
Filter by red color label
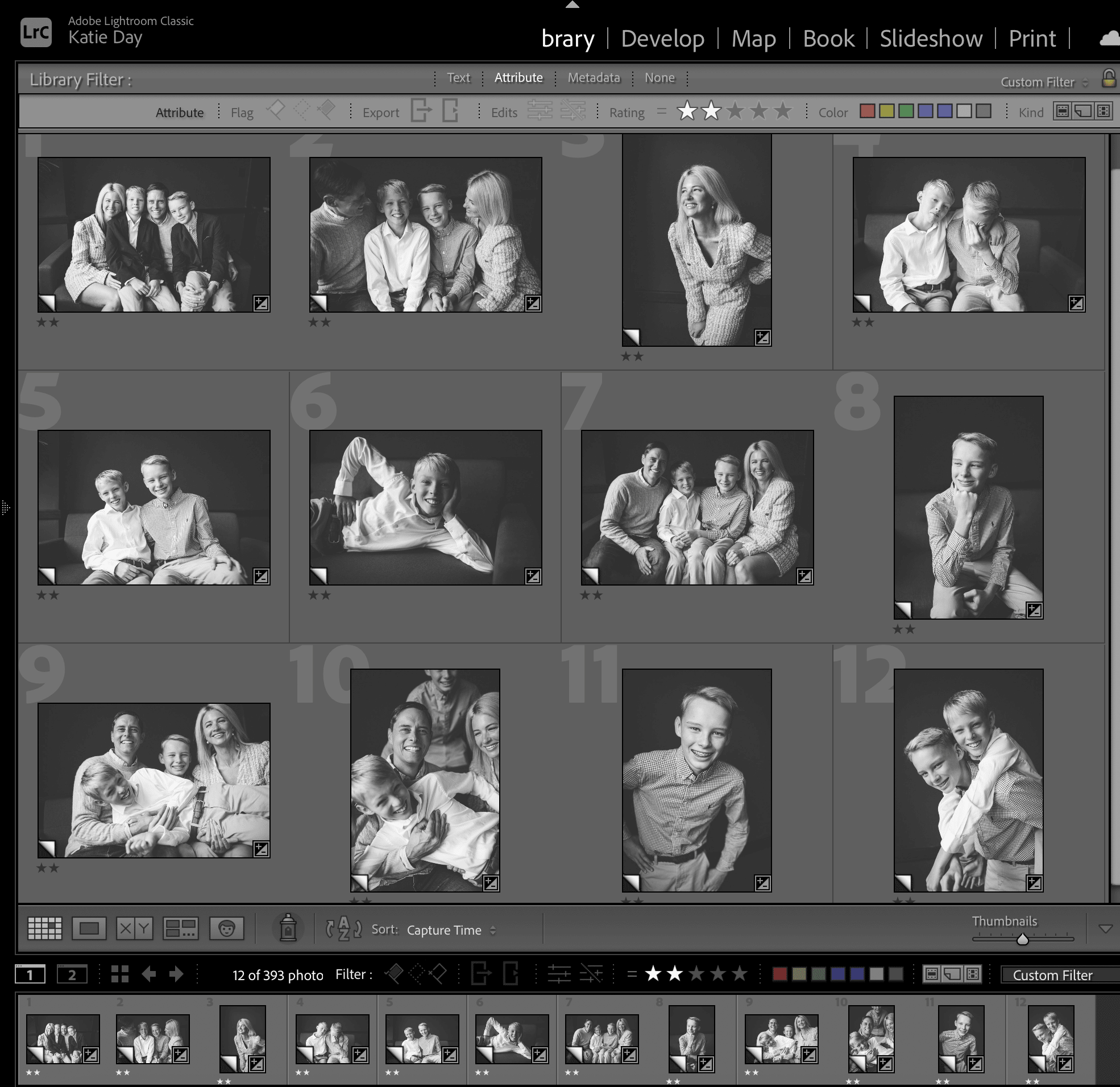tap(867, 111)
